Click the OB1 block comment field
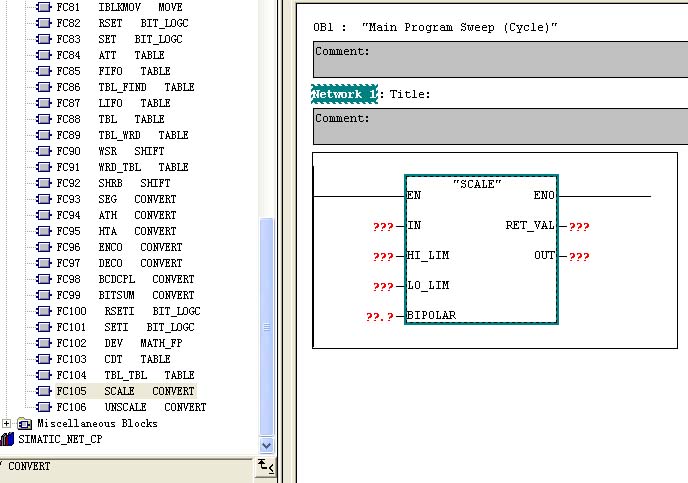This screenshot has width=688, height=483. point(500,60)
